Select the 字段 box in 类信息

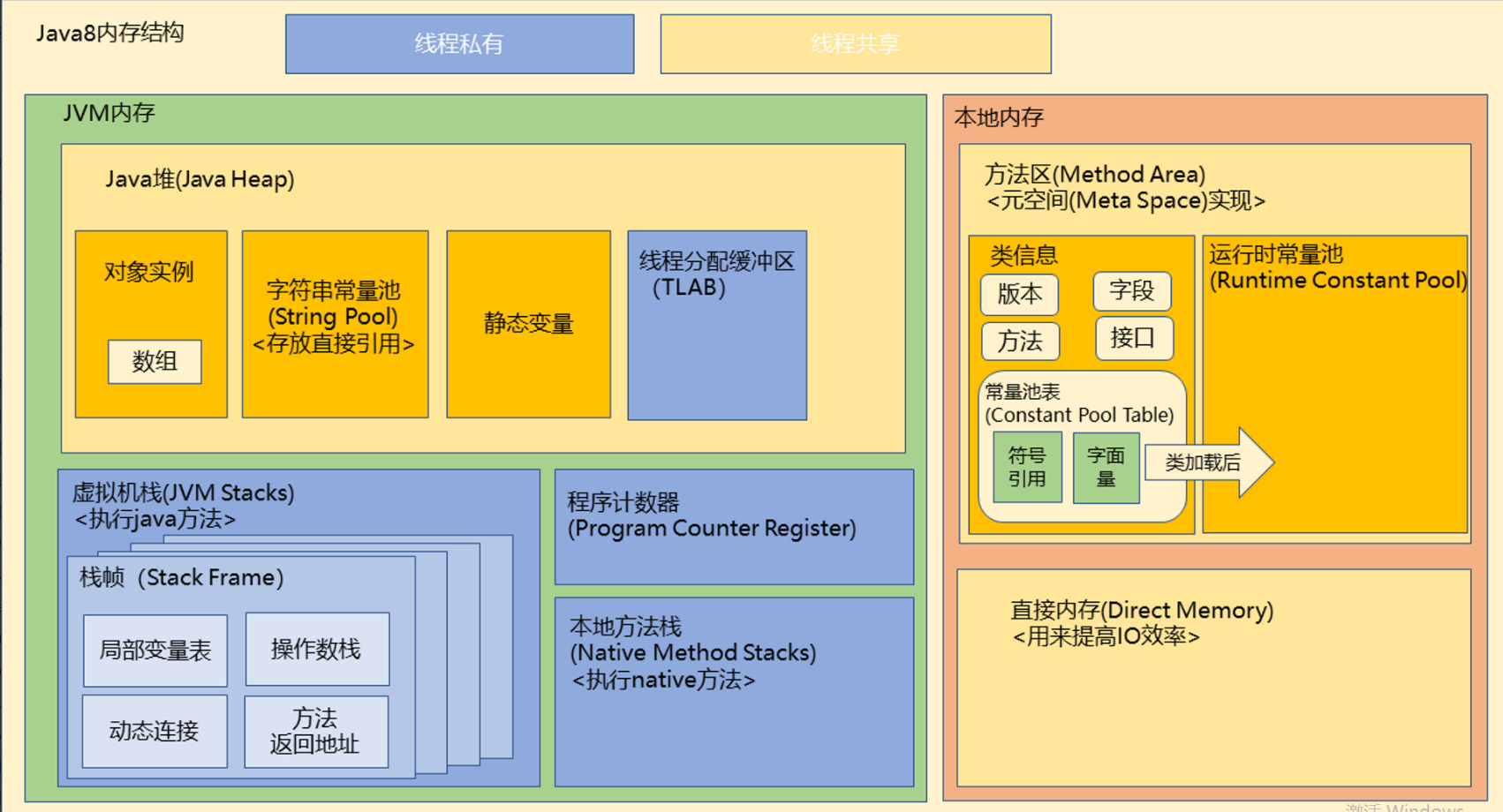pyautogui.click(x=1131, y=291)
